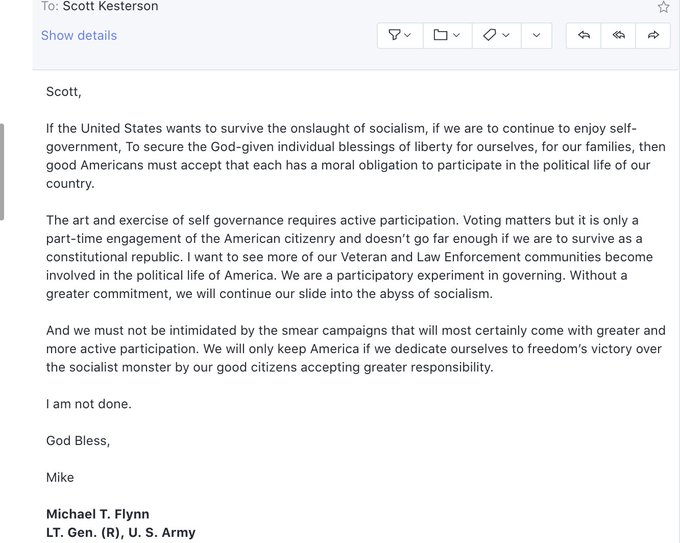Screen dimensions: 680x543
Task: Click the 'LT. Gen. (R), U. S. Army' line
Action: click(x=121, y=532)
